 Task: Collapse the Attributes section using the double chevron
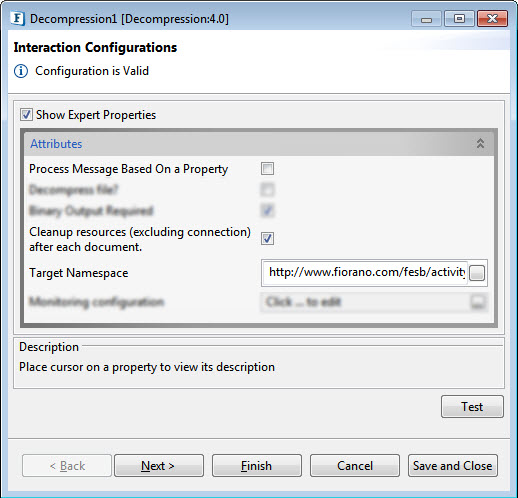coord(480,143)
